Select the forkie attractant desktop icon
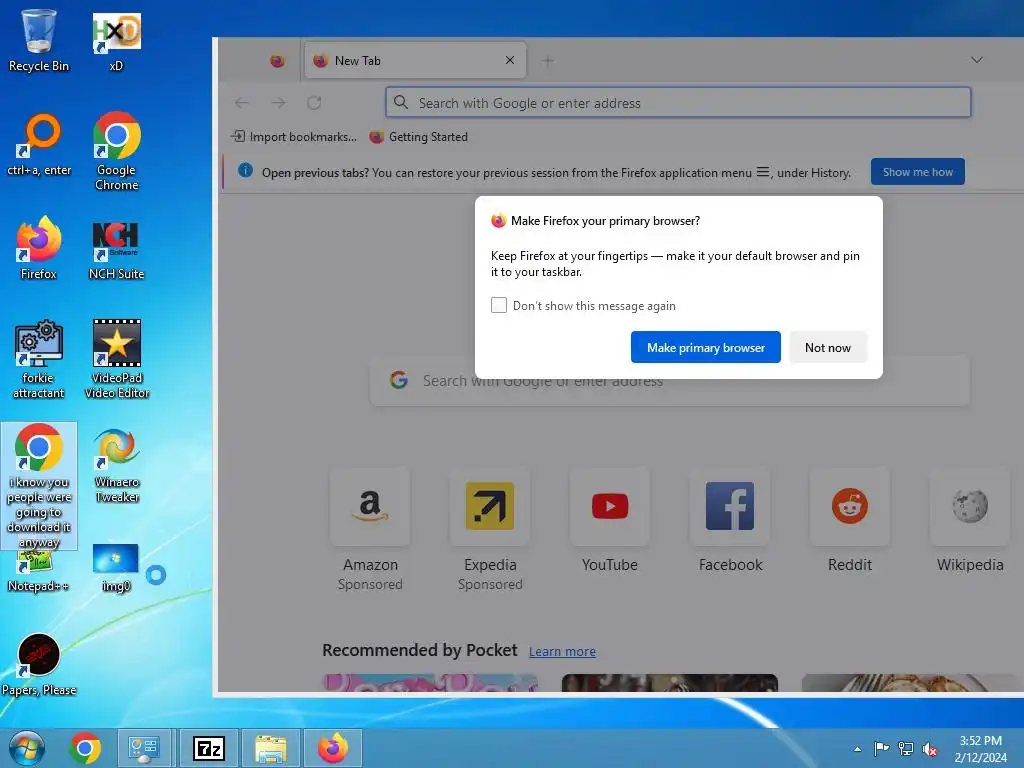The height and width of the screenshot is (768, 1024). point(39,360)
